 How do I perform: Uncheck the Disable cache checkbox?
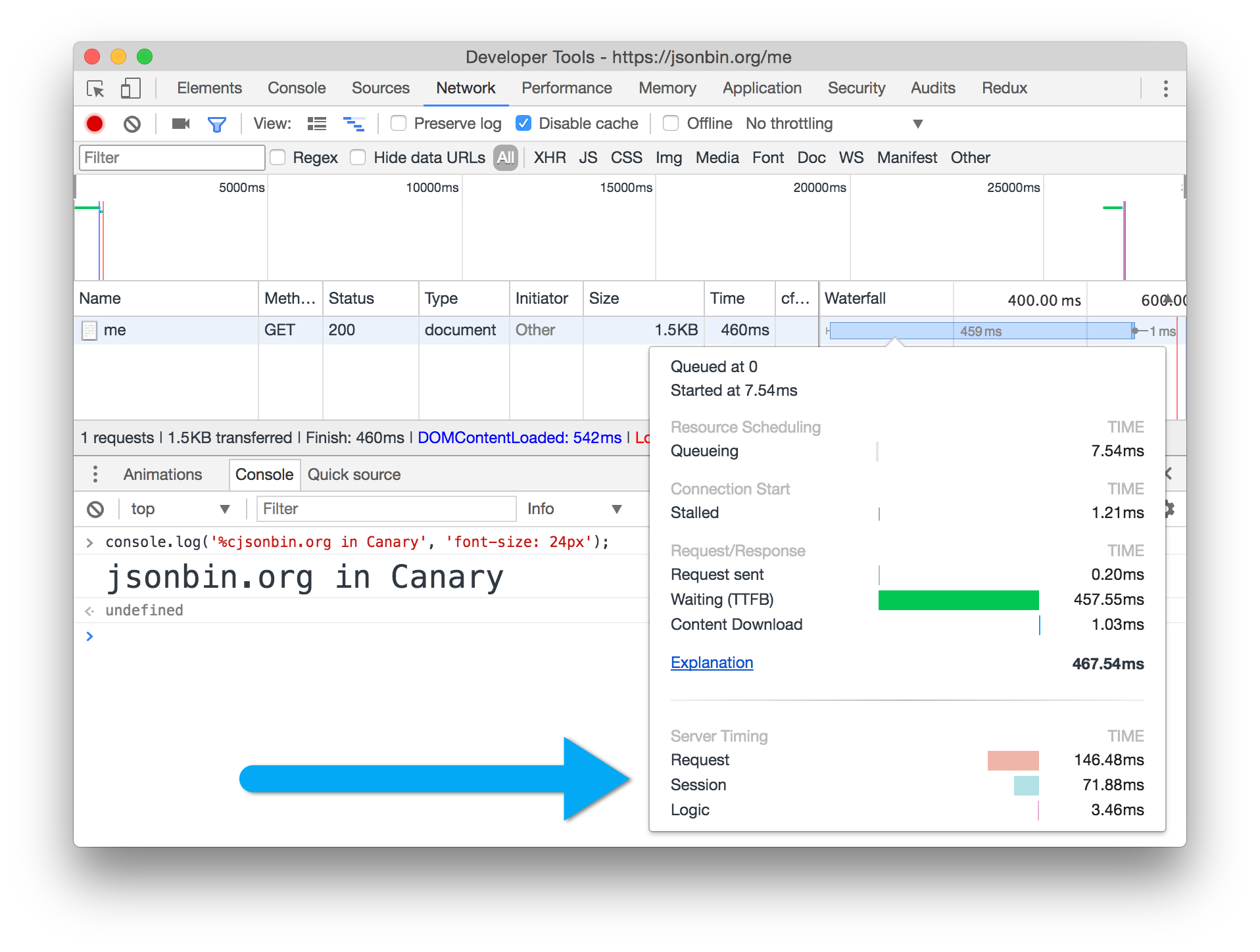click(523, 124)
